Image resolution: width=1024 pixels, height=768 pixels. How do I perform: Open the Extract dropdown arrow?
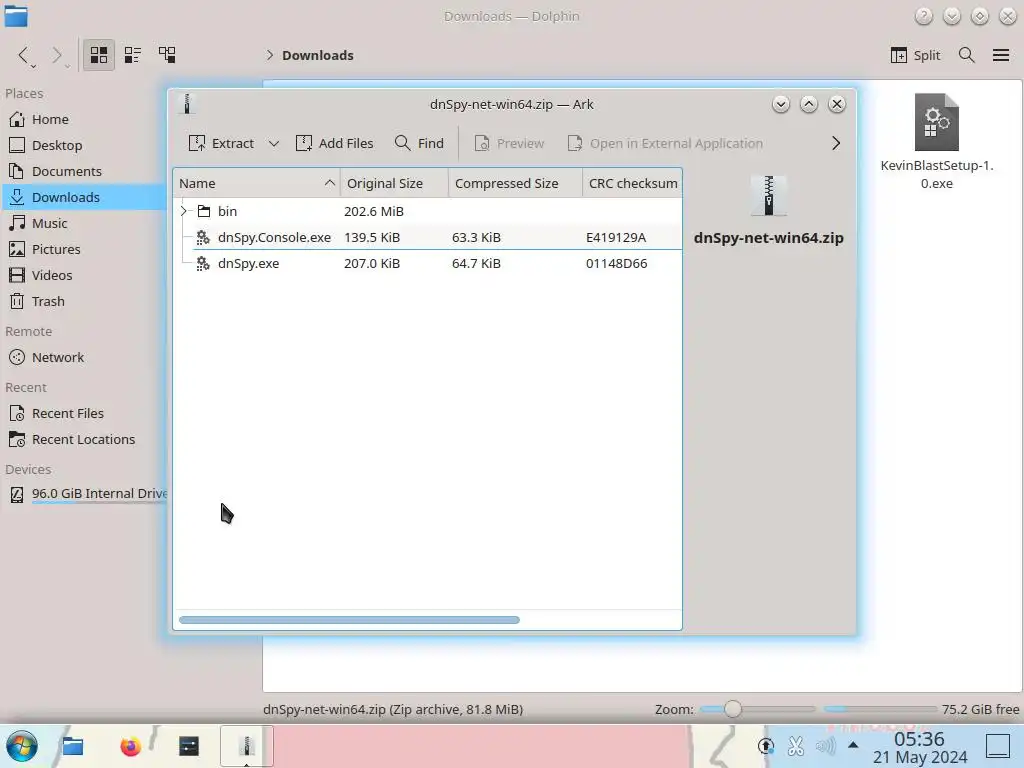274,144
